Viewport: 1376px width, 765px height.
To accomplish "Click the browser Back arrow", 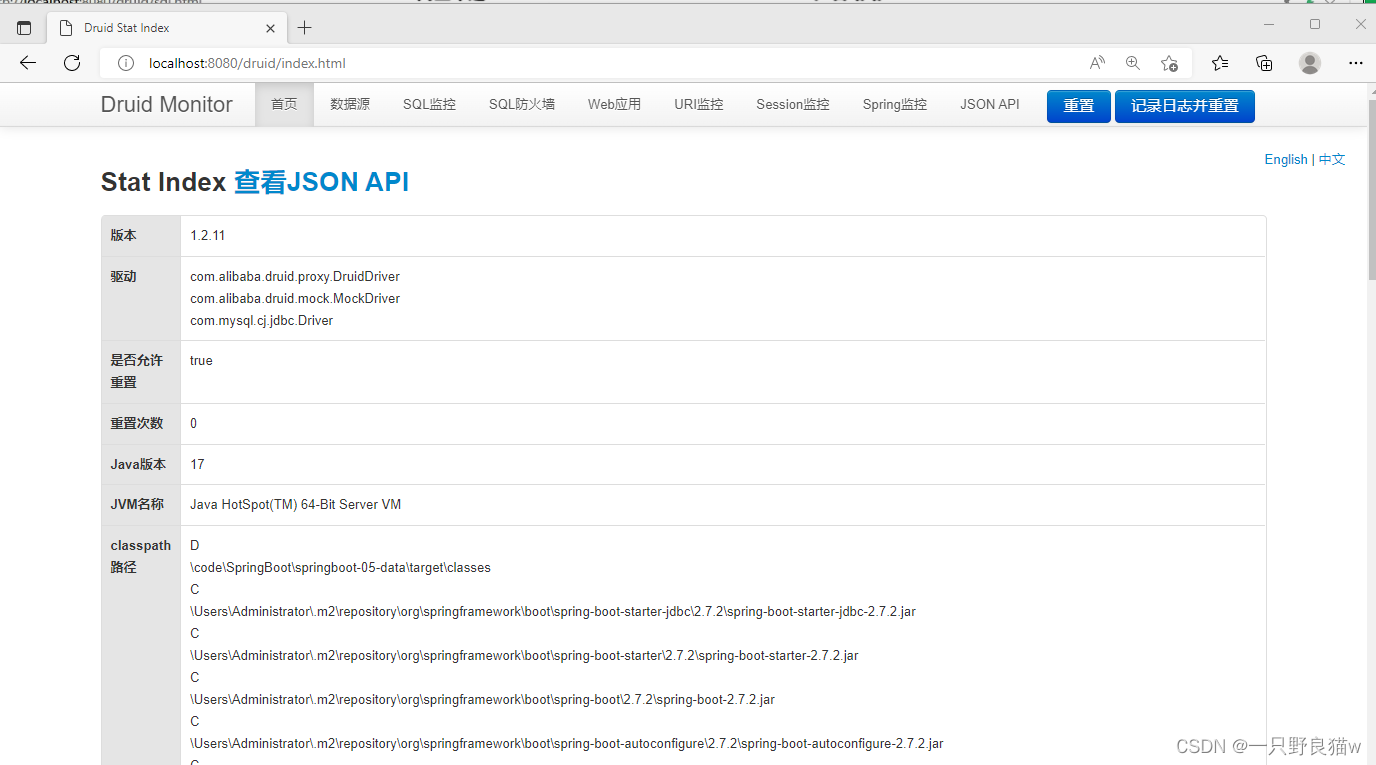I will [27, 63].
